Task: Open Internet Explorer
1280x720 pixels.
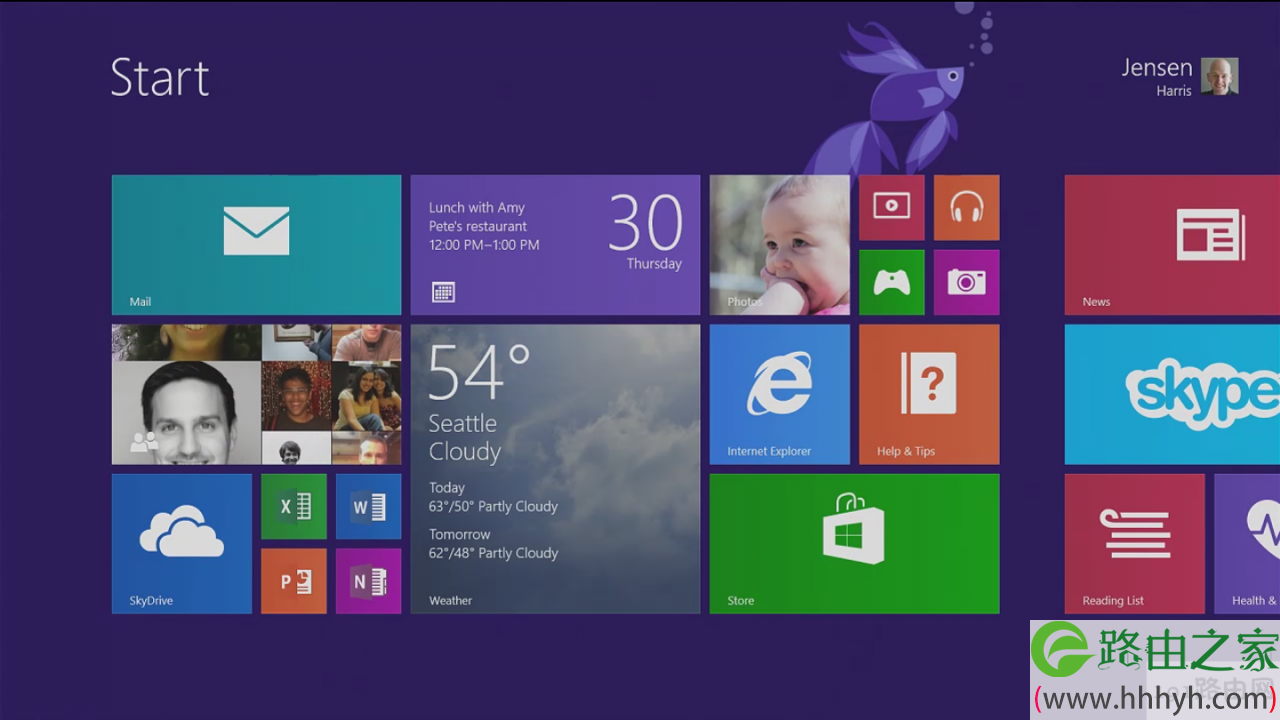Action: pyautogui.click(x=779, y=394)
